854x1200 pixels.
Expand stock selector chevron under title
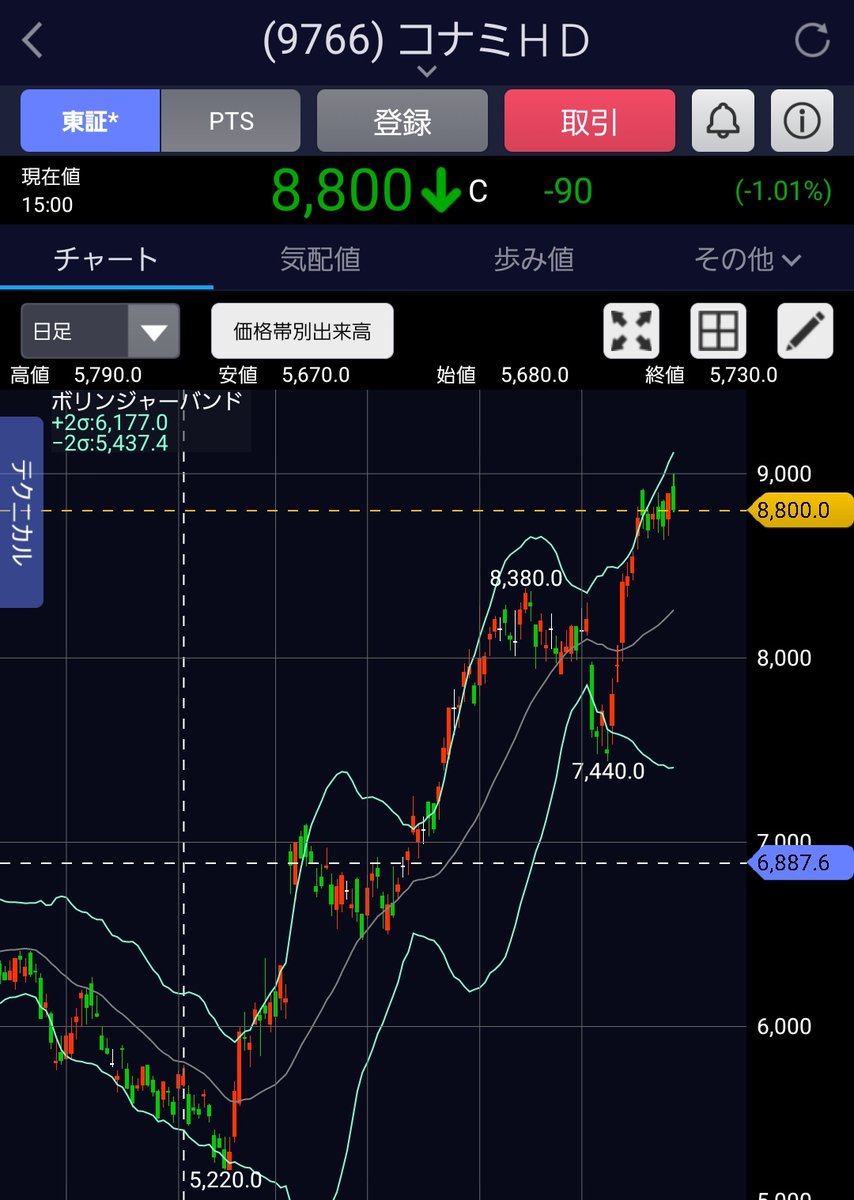pos(427,71)
